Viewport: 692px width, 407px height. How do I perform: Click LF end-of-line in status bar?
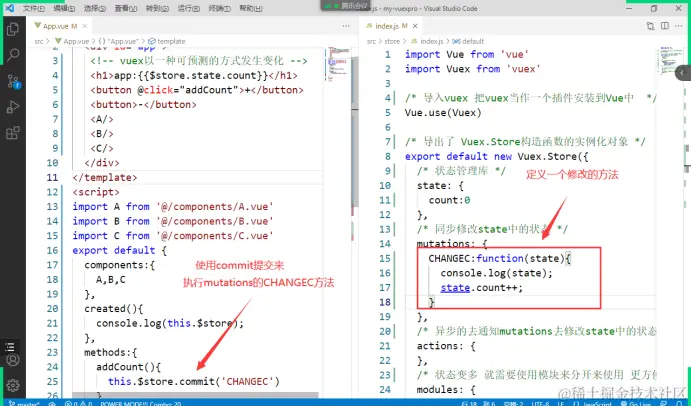pyautogui.click(x=560, y=403)
